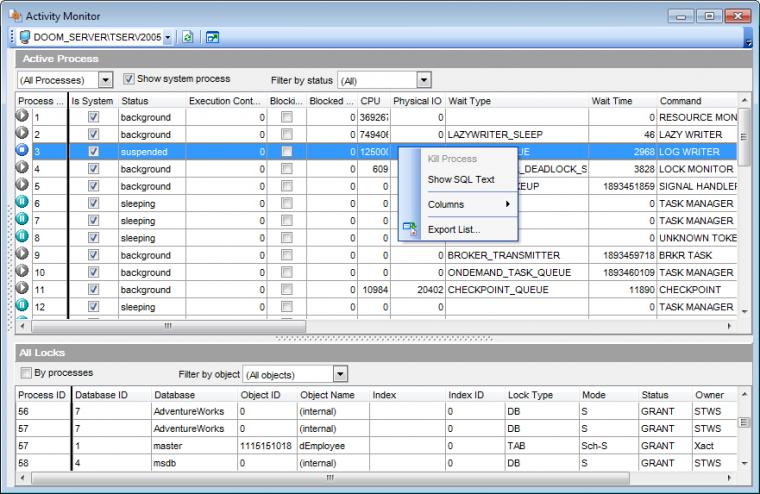
Task: Click the restore-window icon beside refresh
Action: (x=213, y=37)
